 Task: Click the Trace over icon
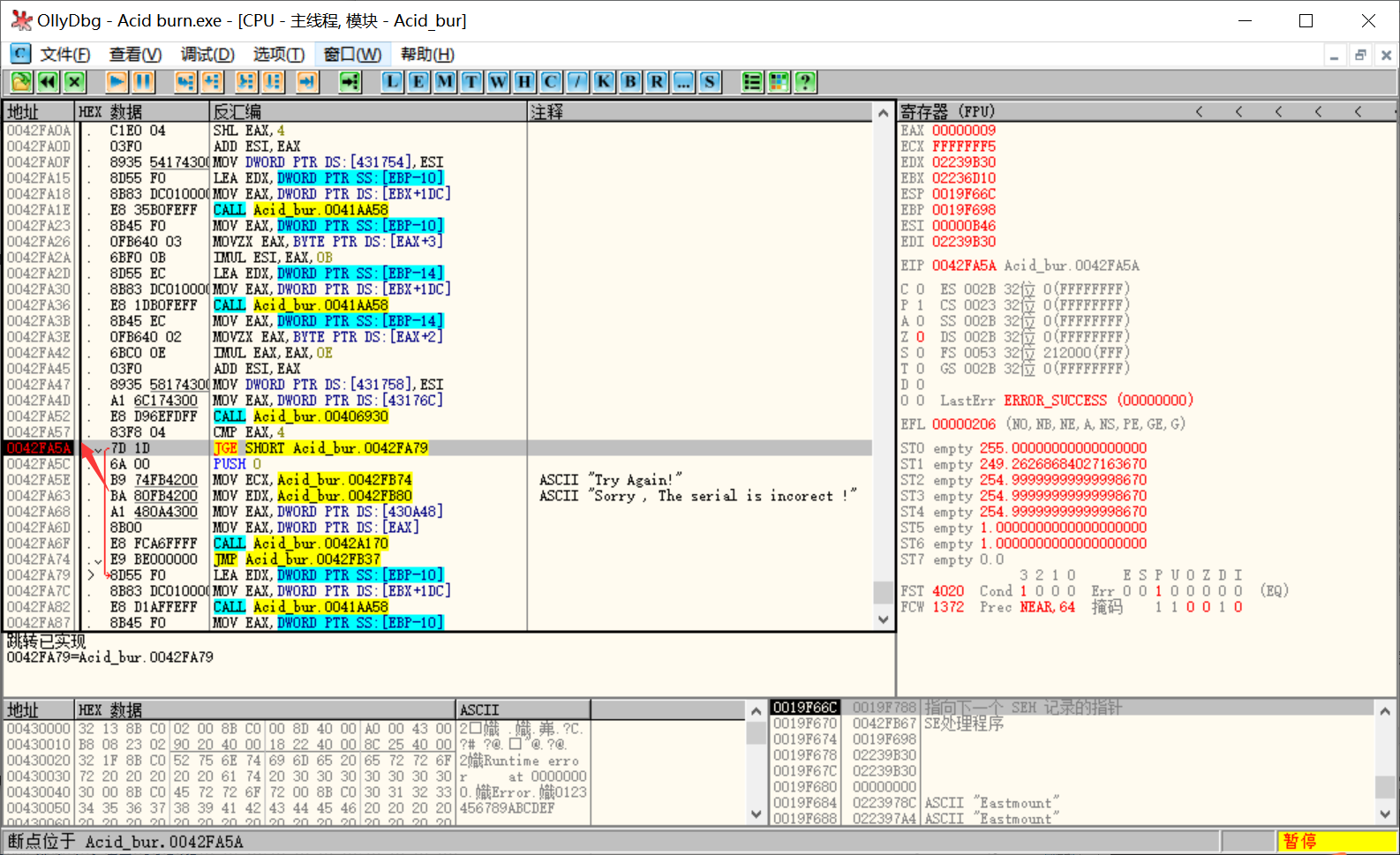[273, 82]
